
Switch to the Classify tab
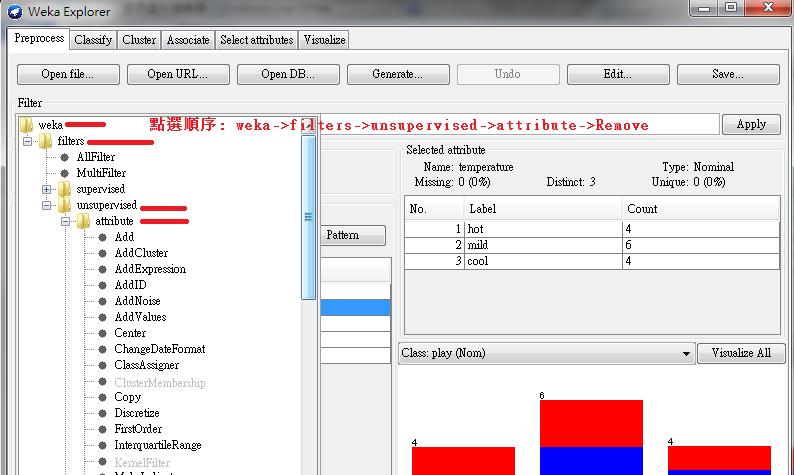coord(93,40)
